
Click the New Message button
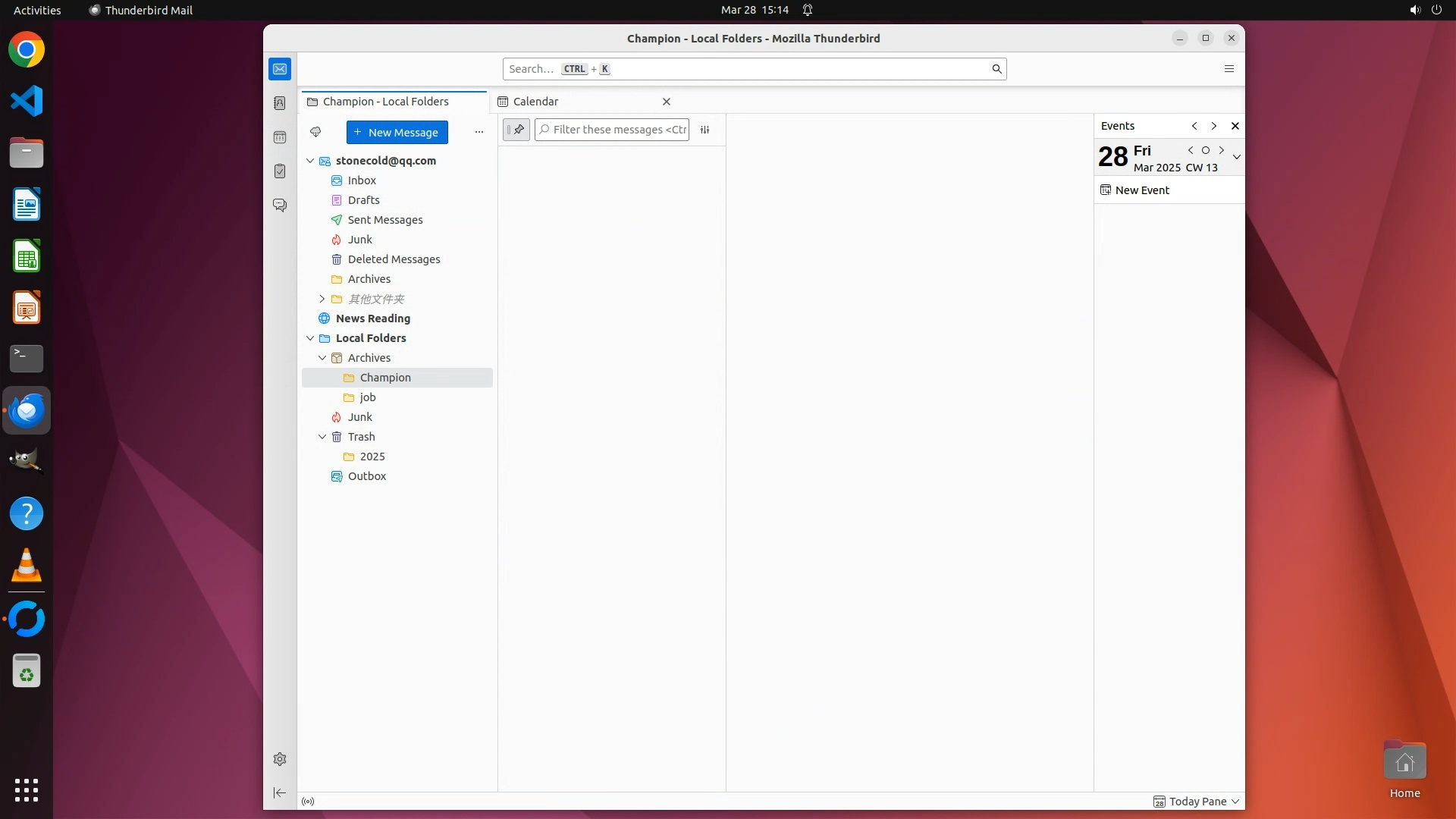pos(397,132)
